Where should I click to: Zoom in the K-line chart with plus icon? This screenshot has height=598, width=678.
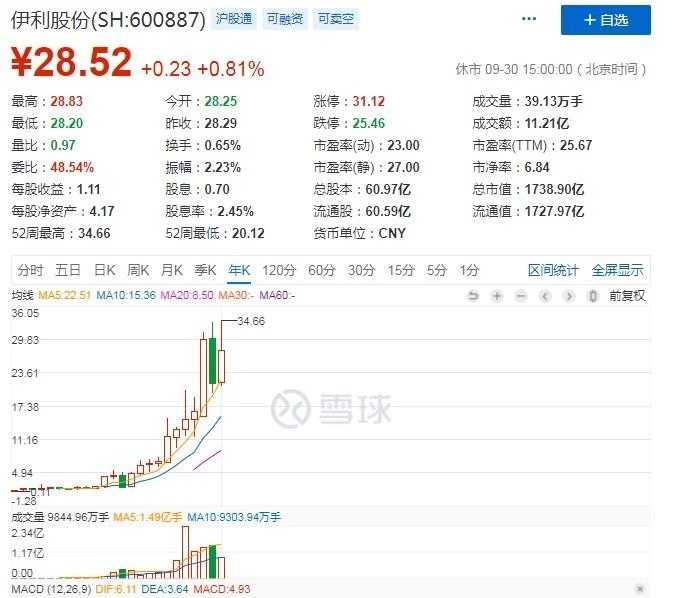point(497,296)
